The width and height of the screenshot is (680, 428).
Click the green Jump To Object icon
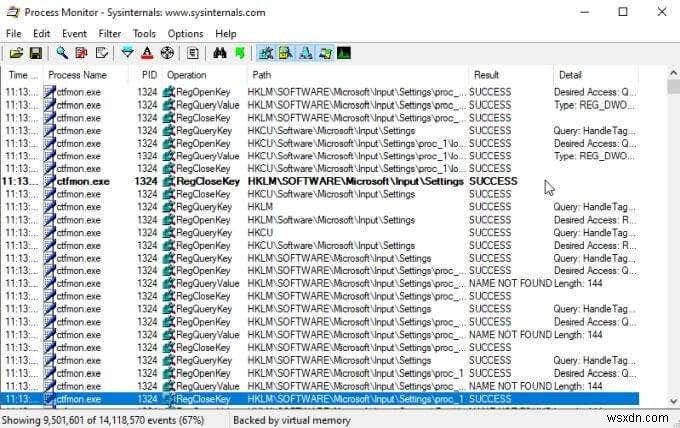pyautogui.click(x=240, y=53)
